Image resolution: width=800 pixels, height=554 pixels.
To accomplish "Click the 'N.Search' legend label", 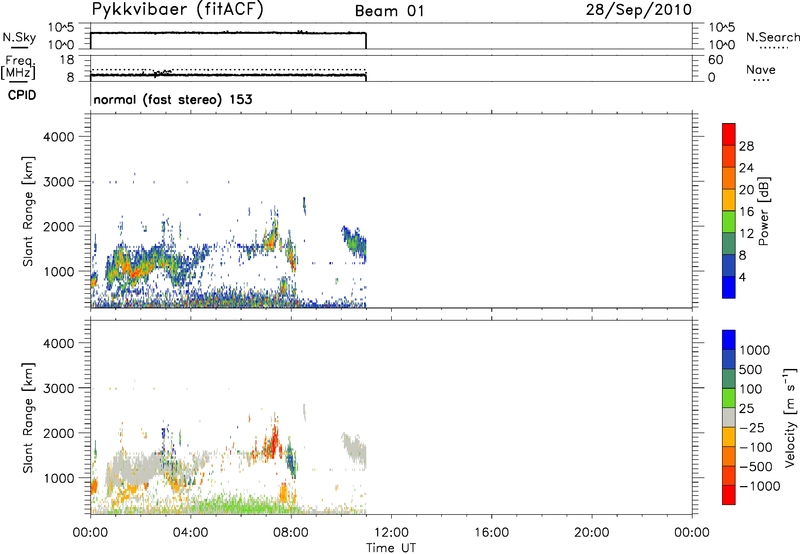I will 772,37.
